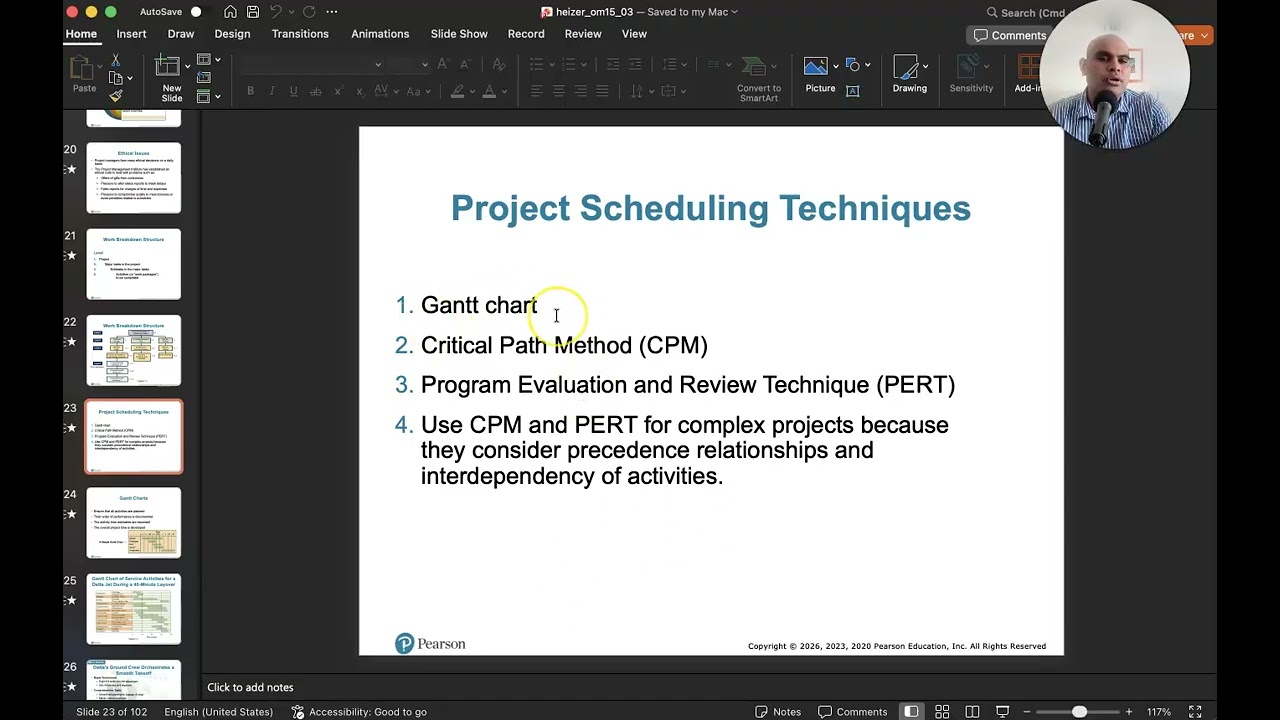
Task: Insert a Picture from ribbon
Action: click(x=817, y=68)
